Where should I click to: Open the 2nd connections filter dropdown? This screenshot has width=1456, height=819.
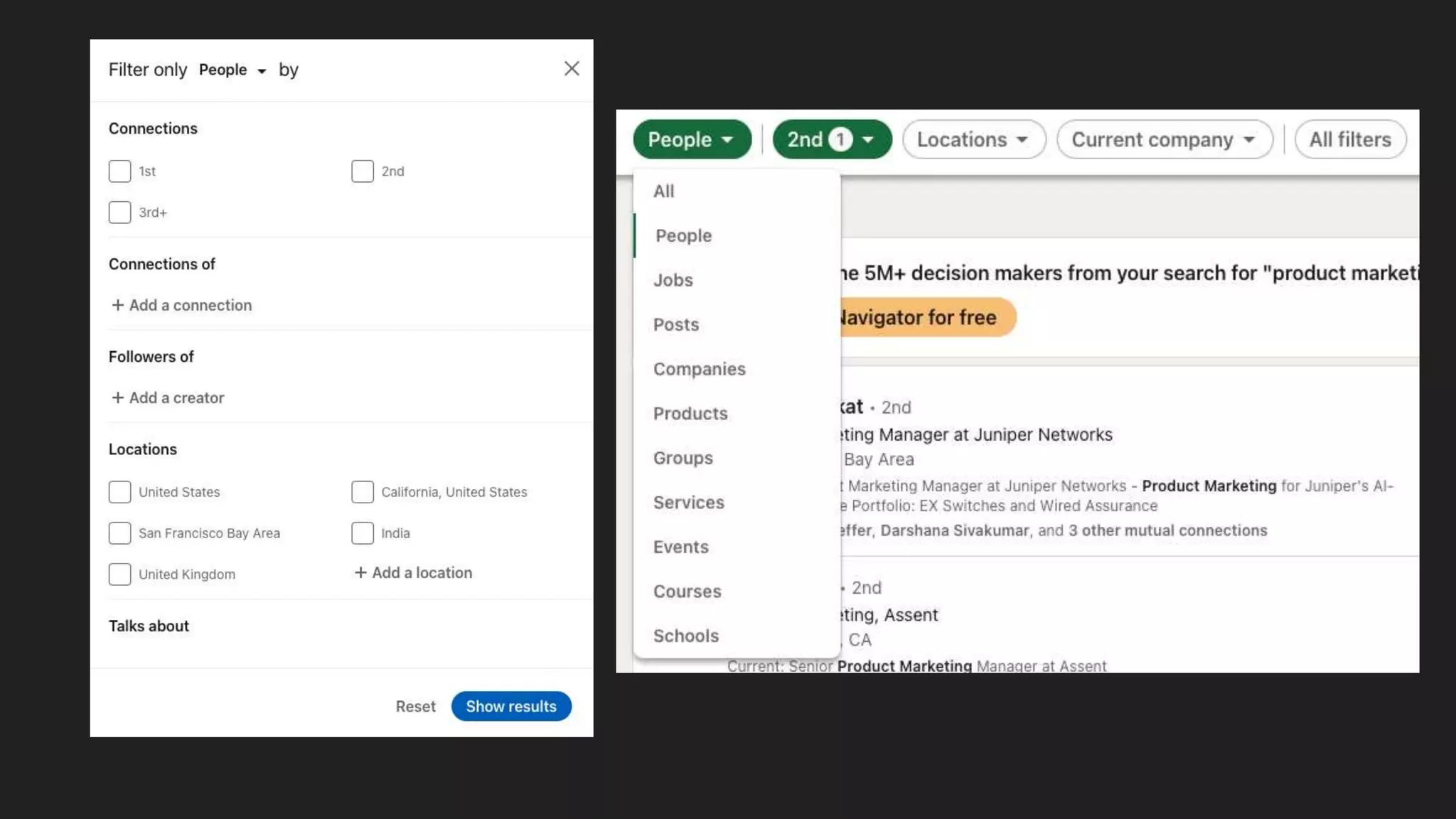tap(831, 139)
